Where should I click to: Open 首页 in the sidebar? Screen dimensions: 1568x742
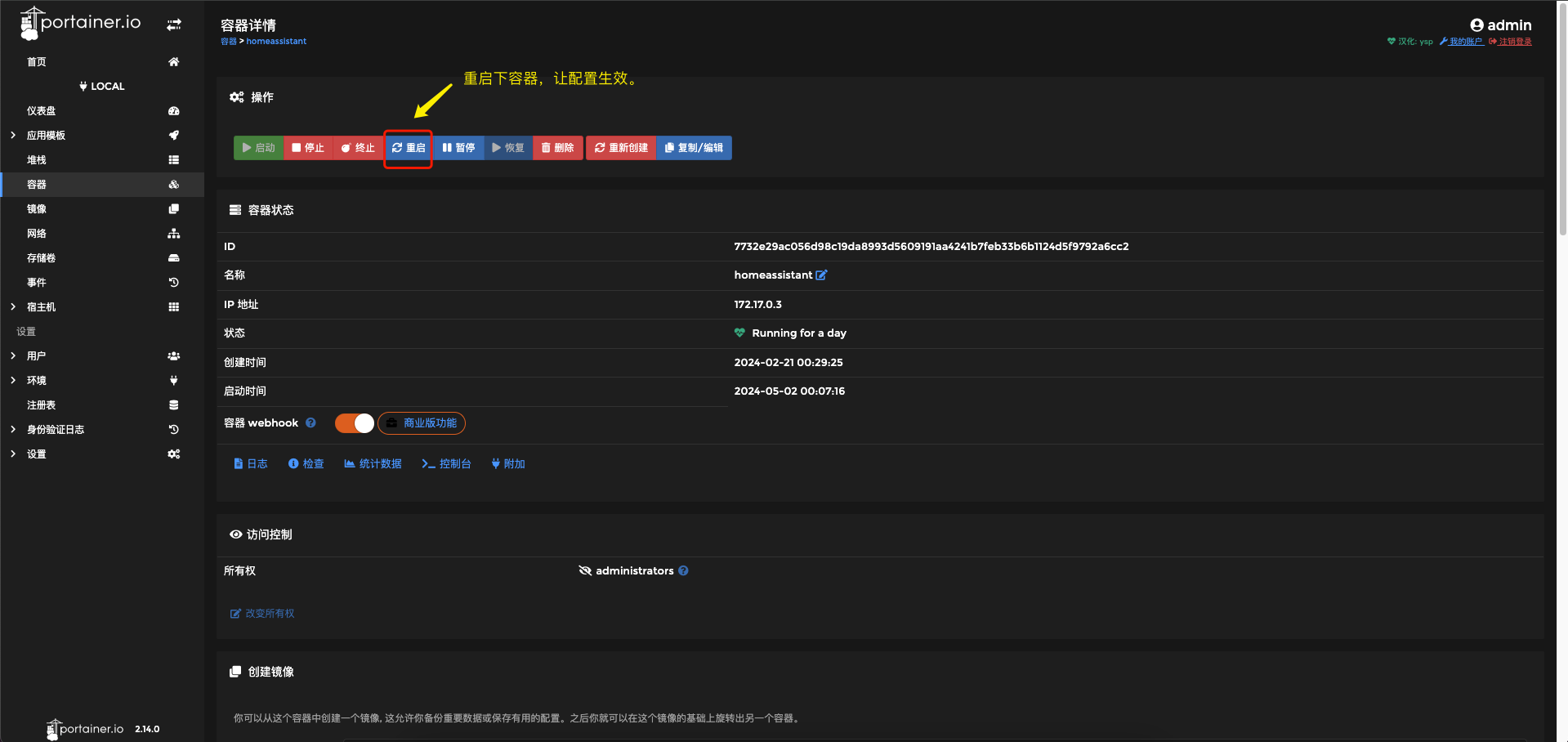coord(37,62)
